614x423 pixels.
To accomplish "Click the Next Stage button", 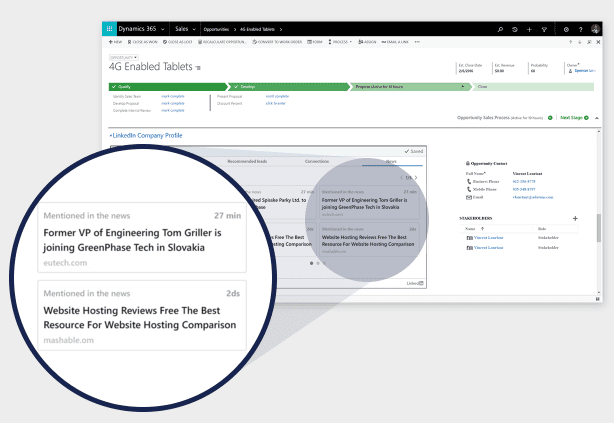I will (x=574, y=118).
